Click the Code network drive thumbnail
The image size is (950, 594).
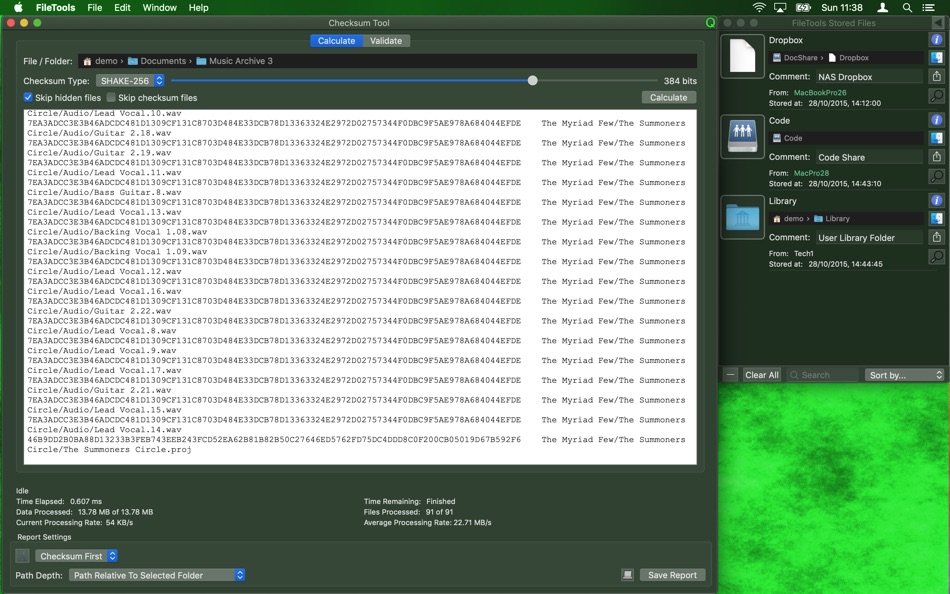pos(742,137)
